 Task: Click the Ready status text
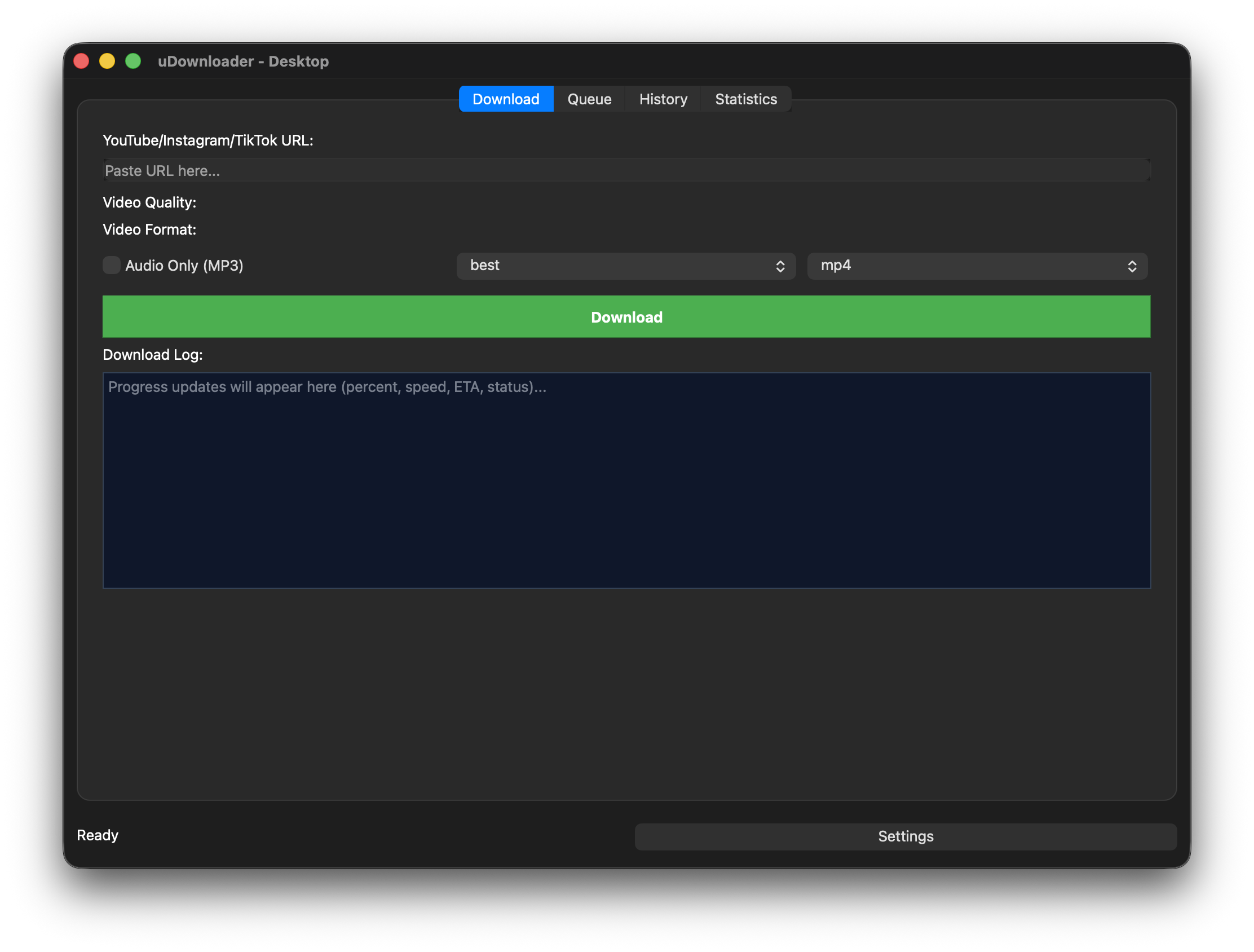(x=98, y=835)
